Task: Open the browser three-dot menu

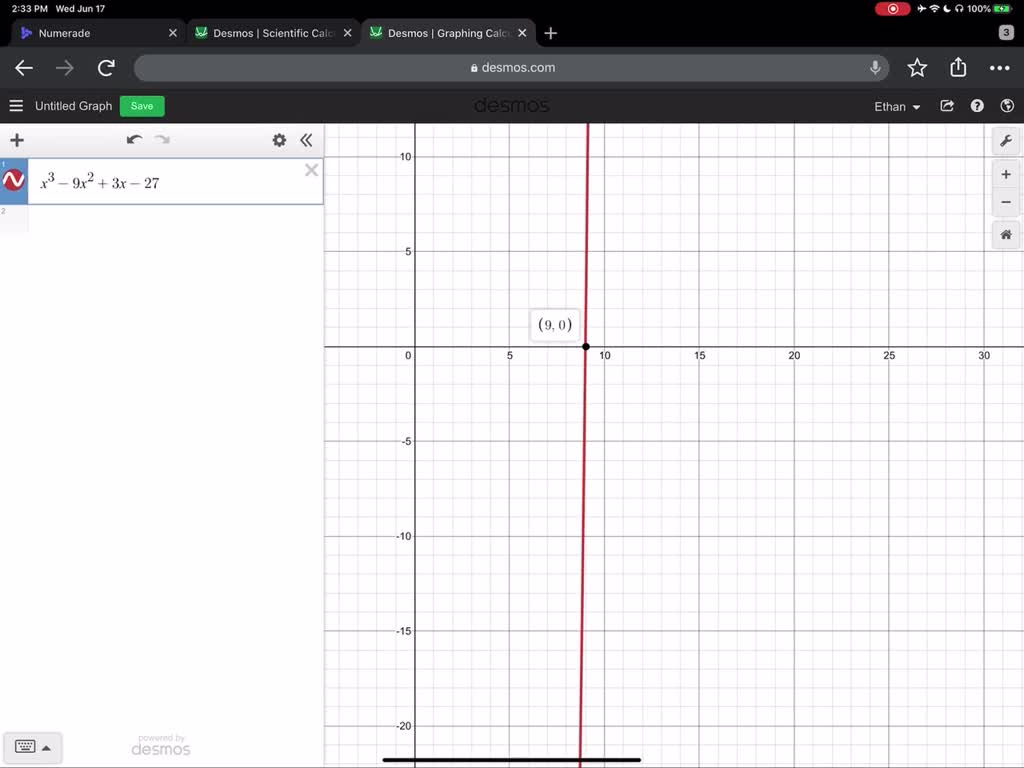Action: tap(999, 67)
